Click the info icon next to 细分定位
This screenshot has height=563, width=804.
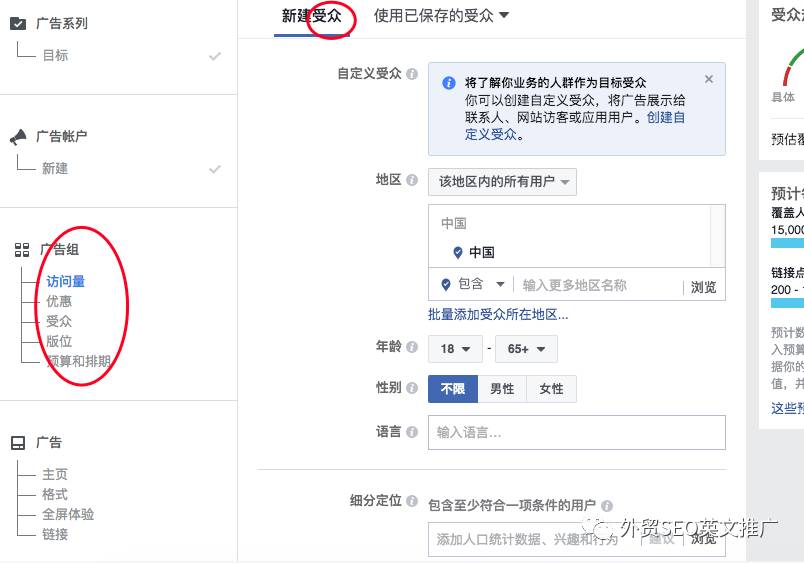(412, 501)
